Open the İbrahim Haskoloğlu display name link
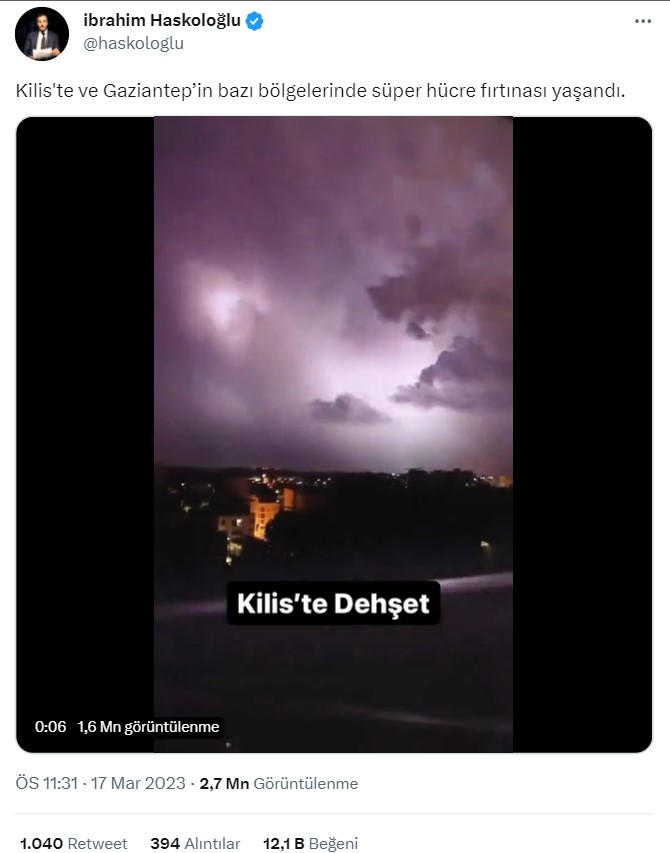Image resolution: width=670 pixels, height=853 pixels. pyautogui.click(x=162, y=20)
